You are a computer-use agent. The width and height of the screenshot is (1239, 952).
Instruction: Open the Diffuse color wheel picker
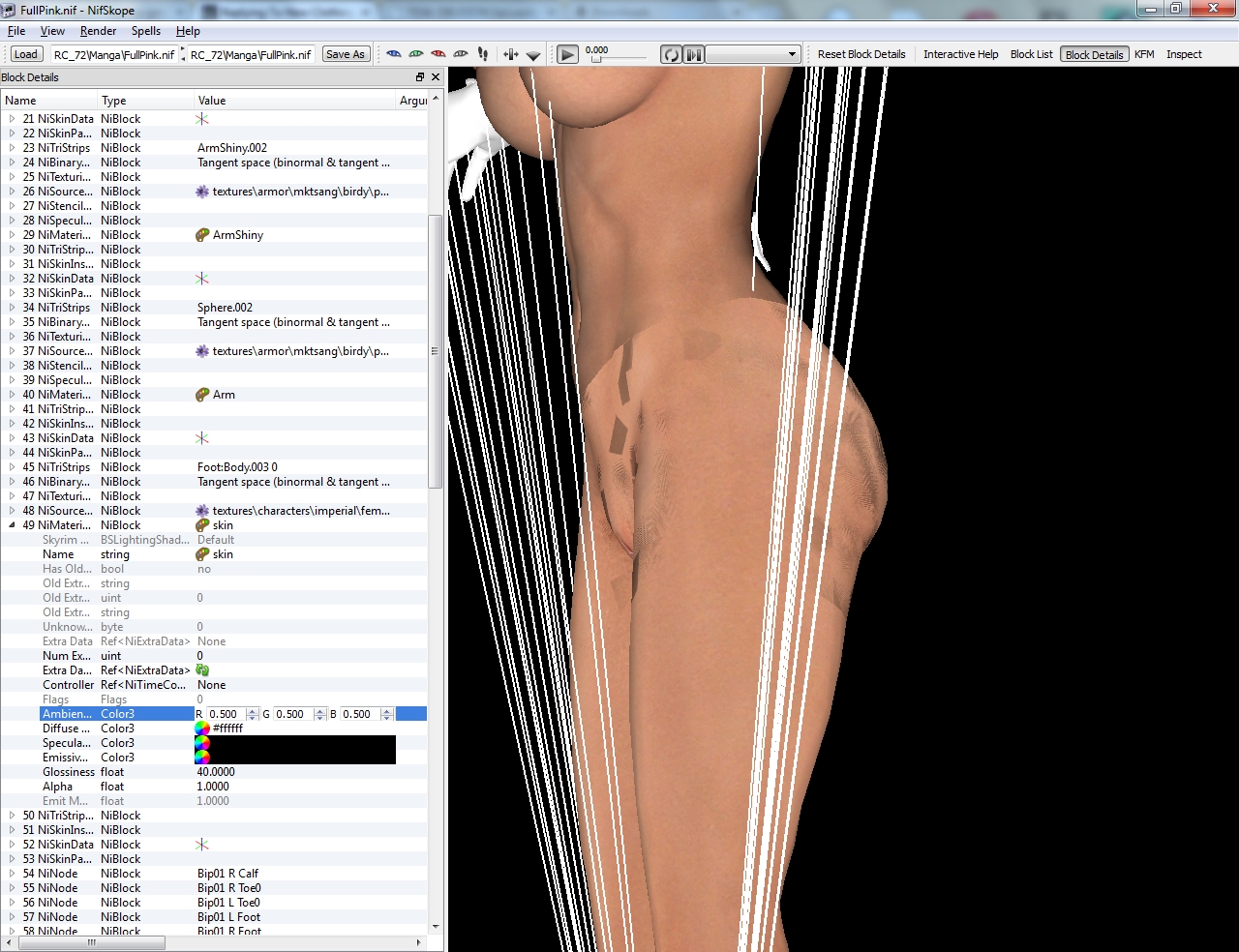(x=202, y=729)
